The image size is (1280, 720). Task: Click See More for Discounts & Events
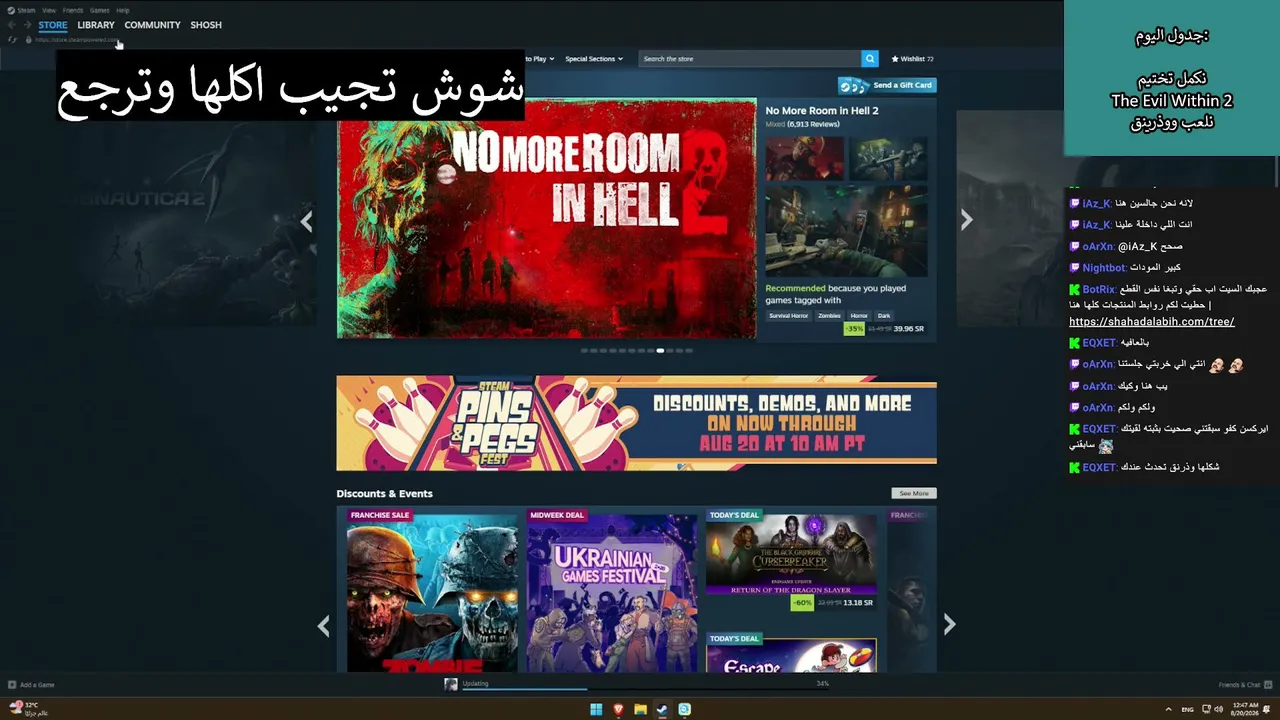pos(914,493)
